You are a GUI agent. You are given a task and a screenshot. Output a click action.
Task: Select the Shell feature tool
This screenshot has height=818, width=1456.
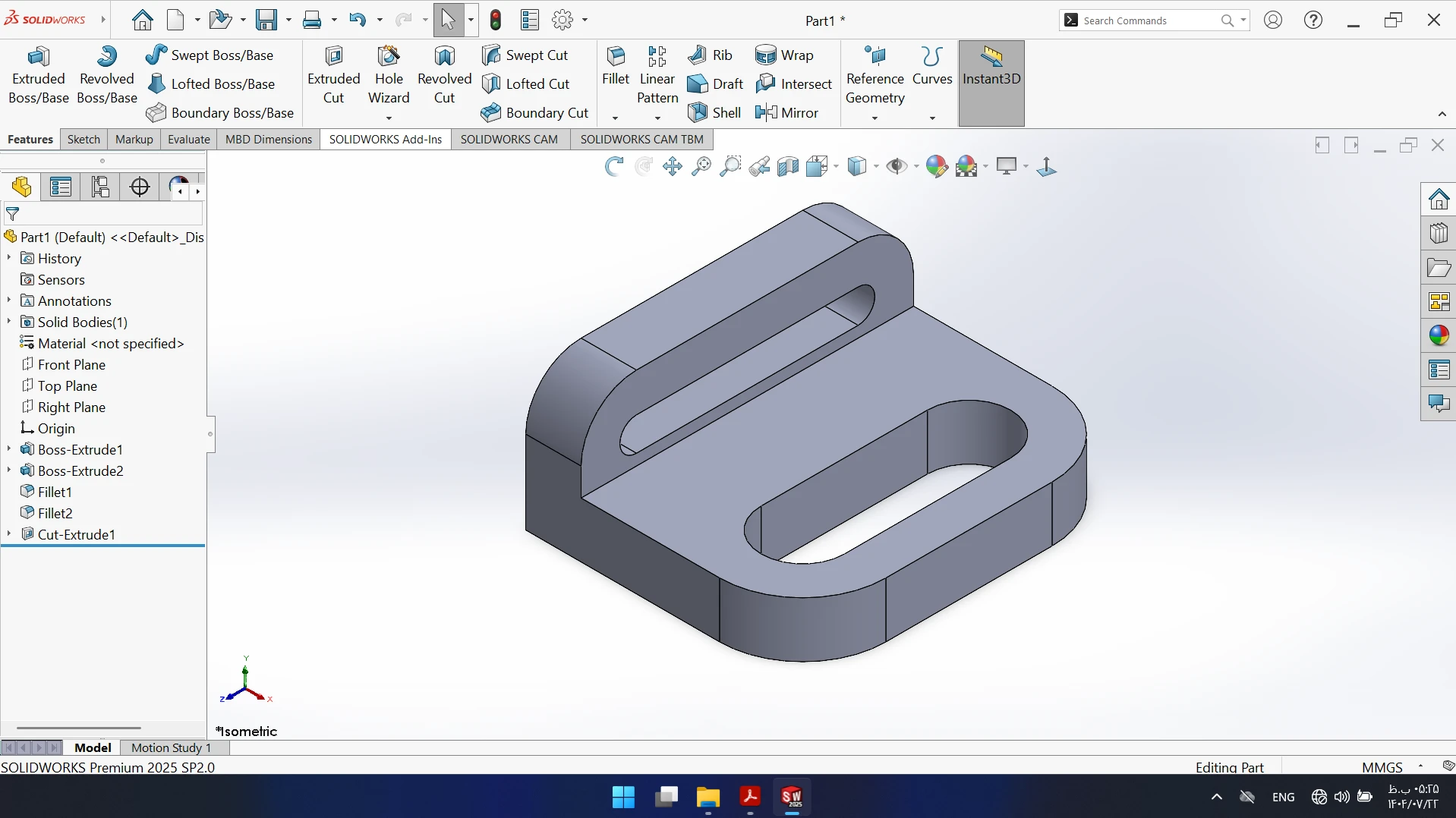tap(714, 112)
